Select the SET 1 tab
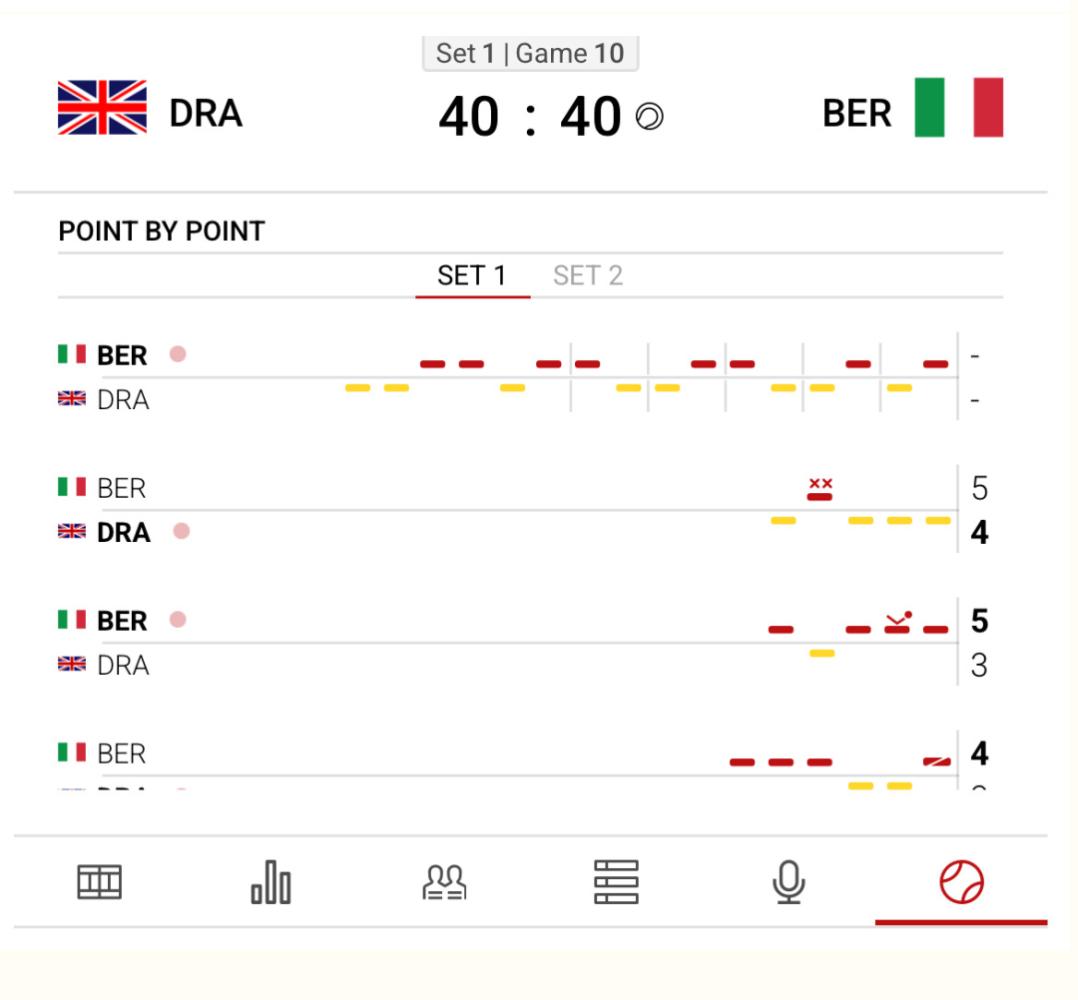The image size is (1078, 1000). coord(472,276)
